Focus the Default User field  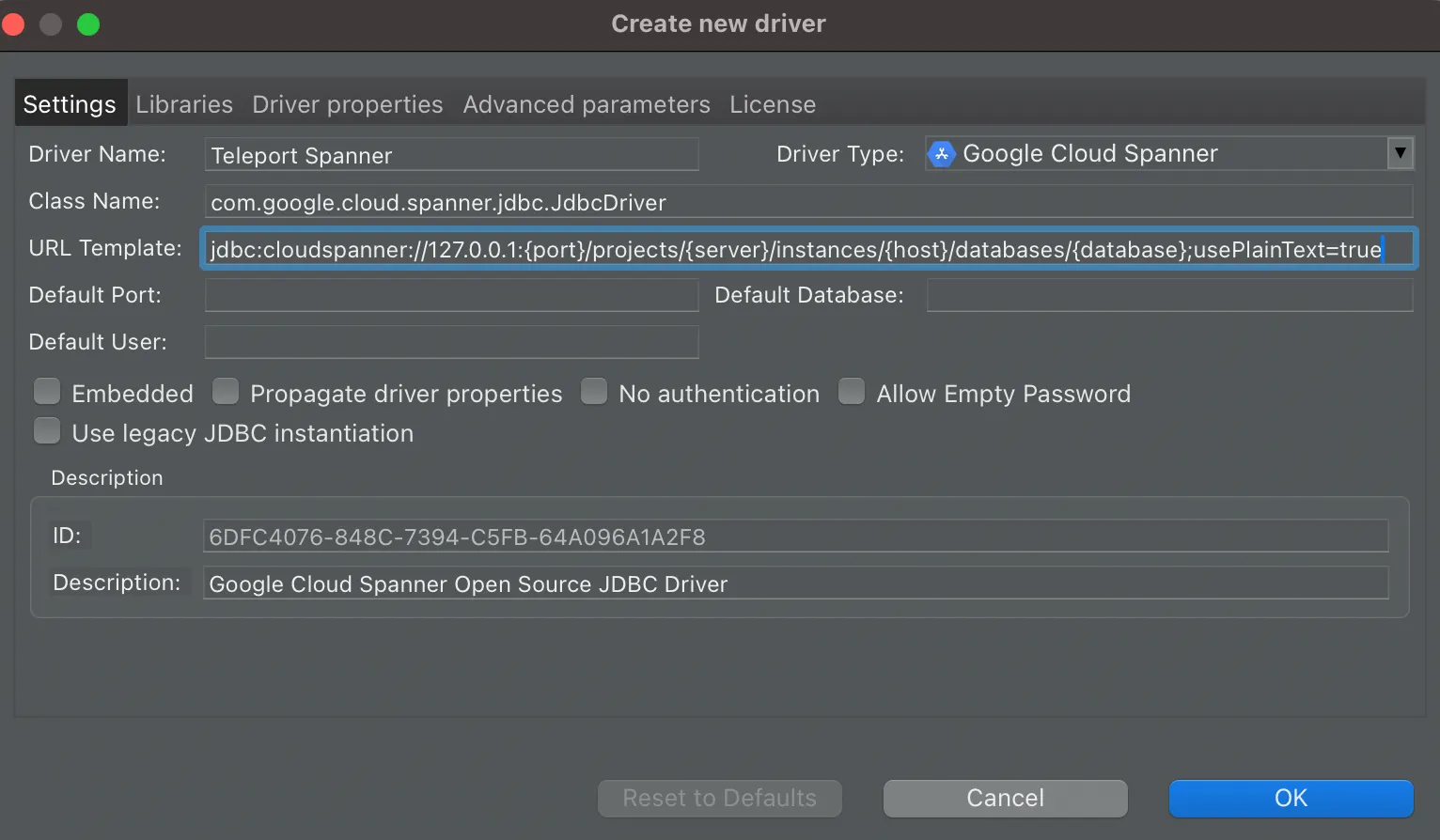coord(451,342)
